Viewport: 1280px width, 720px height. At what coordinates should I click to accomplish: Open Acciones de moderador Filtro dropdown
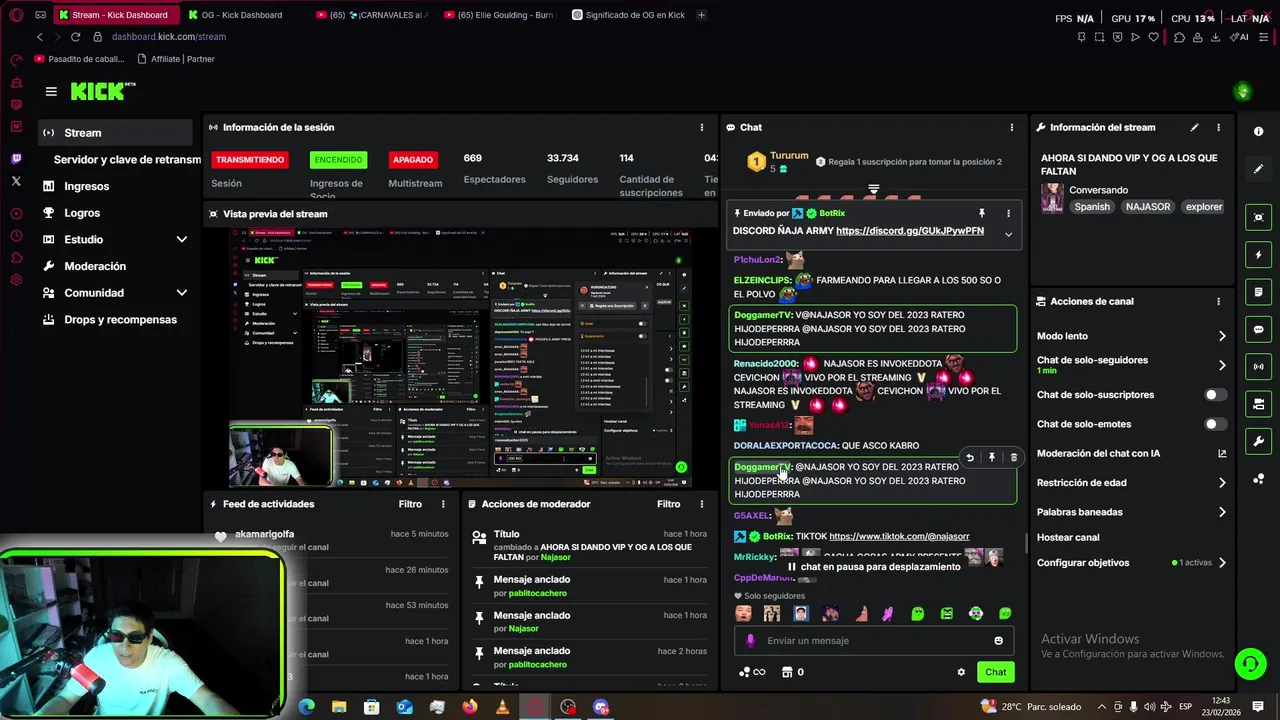coord(668,504)
